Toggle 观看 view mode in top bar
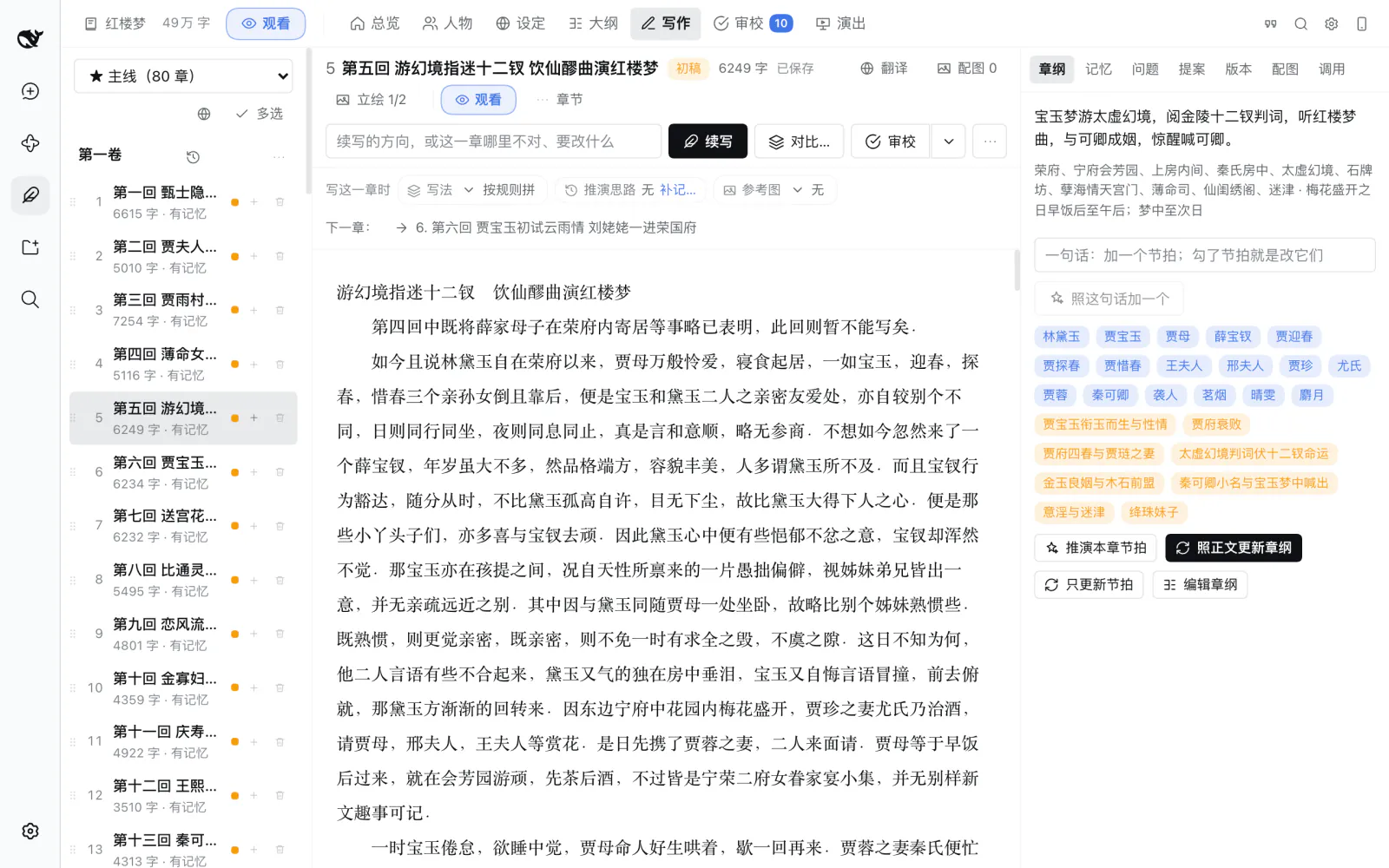This screenshot has height=868, width=1389. (x=266, y=23)
